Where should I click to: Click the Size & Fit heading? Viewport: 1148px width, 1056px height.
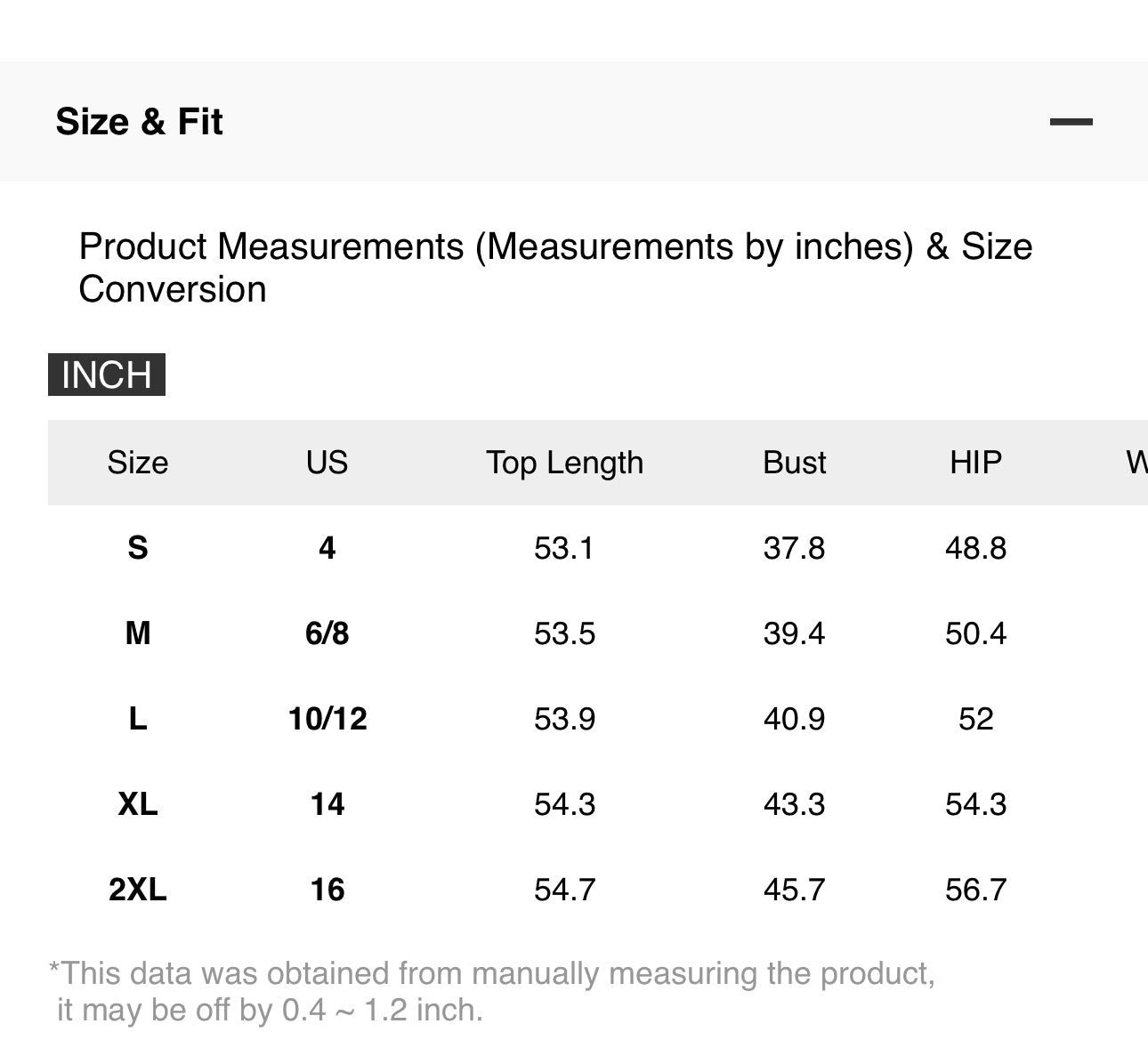(x=139, y=122)
